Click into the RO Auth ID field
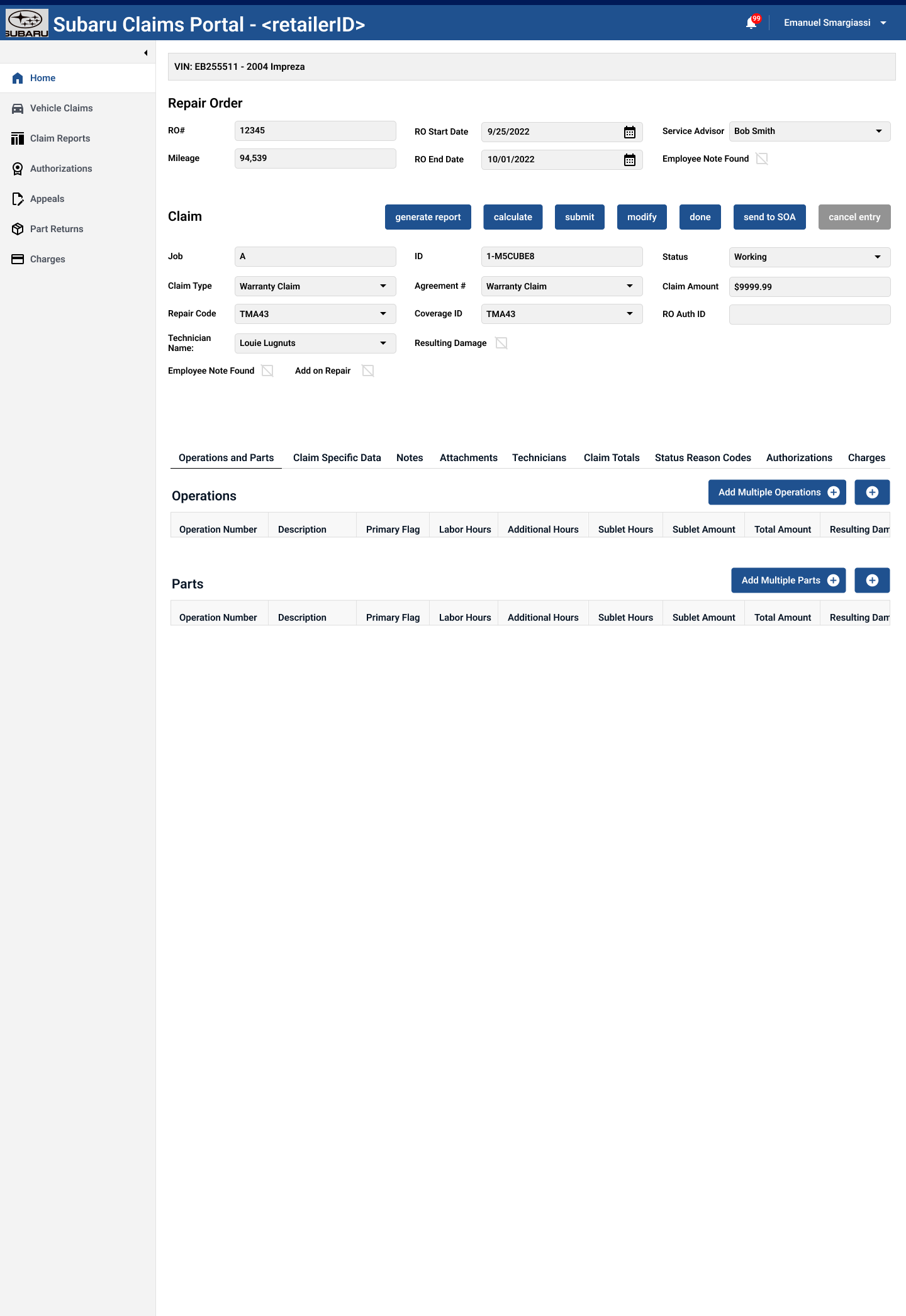The image size is (906, 1316). (809, 315)
